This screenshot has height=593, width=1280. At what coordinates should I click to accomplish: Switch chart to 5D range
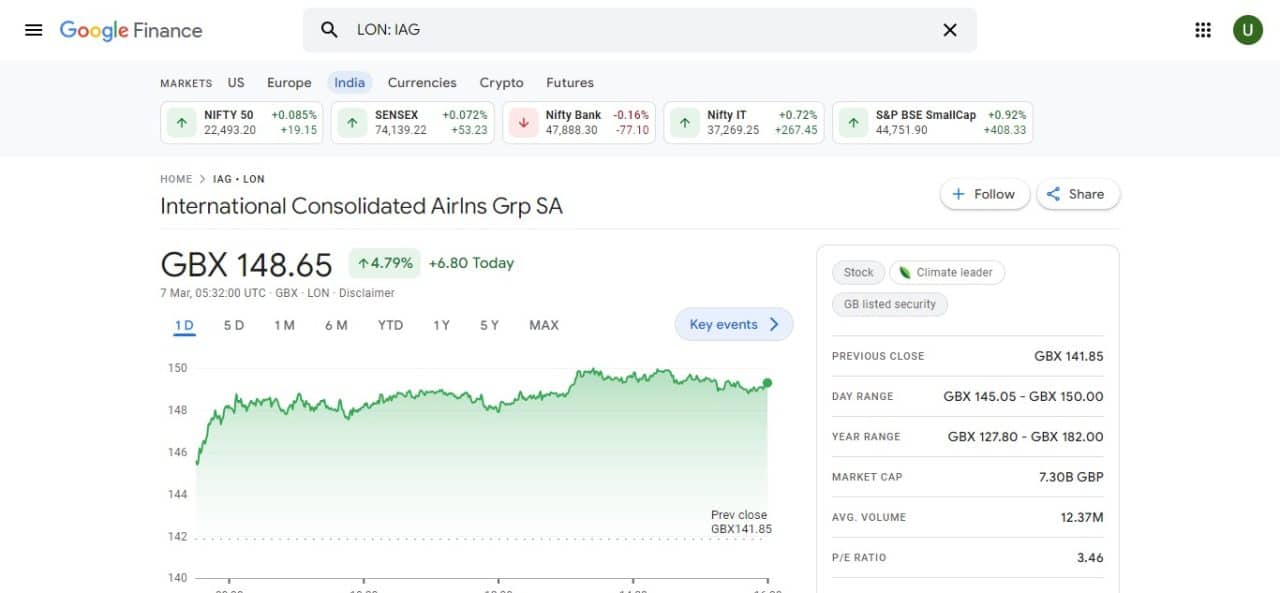234,325
